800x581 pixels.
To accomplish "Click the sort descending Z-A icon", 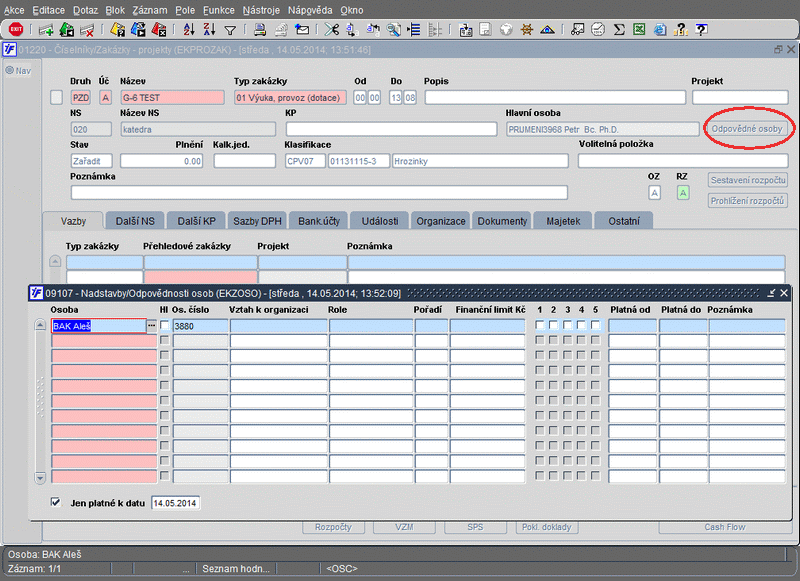I will tap(209, 30).
